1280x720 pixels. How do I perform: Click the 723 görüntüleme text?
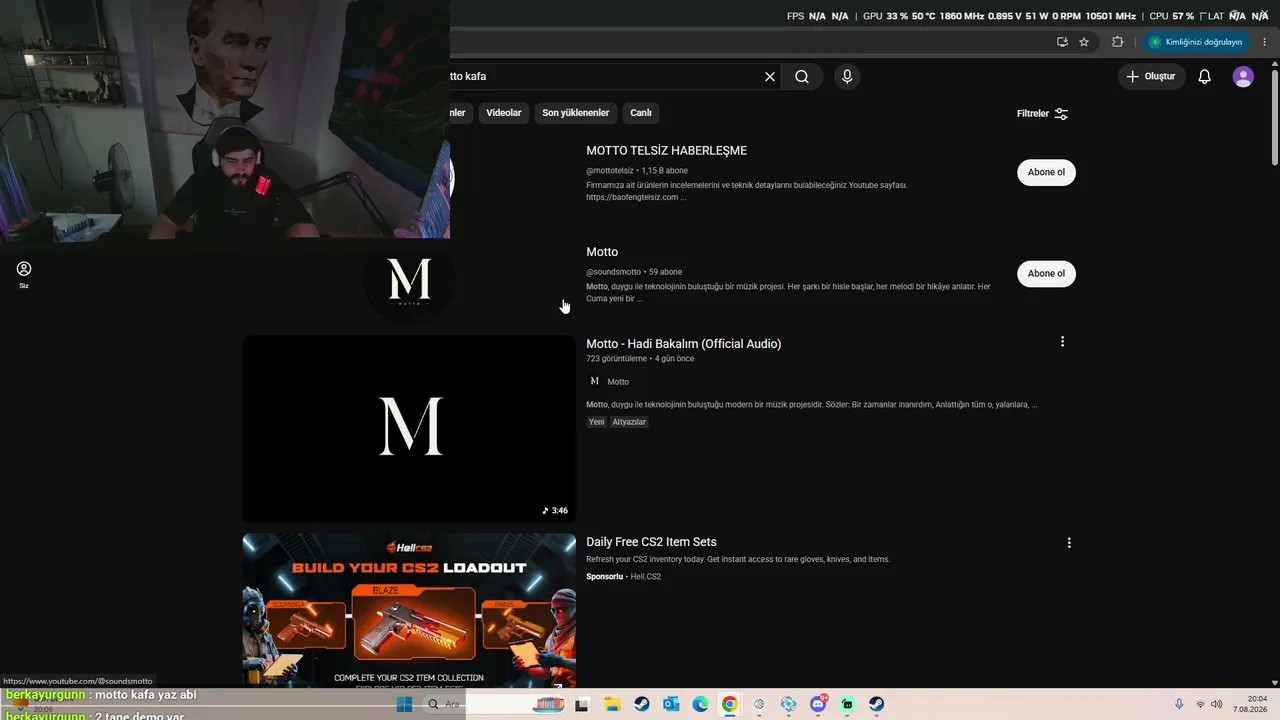click(x=616, y=359)
